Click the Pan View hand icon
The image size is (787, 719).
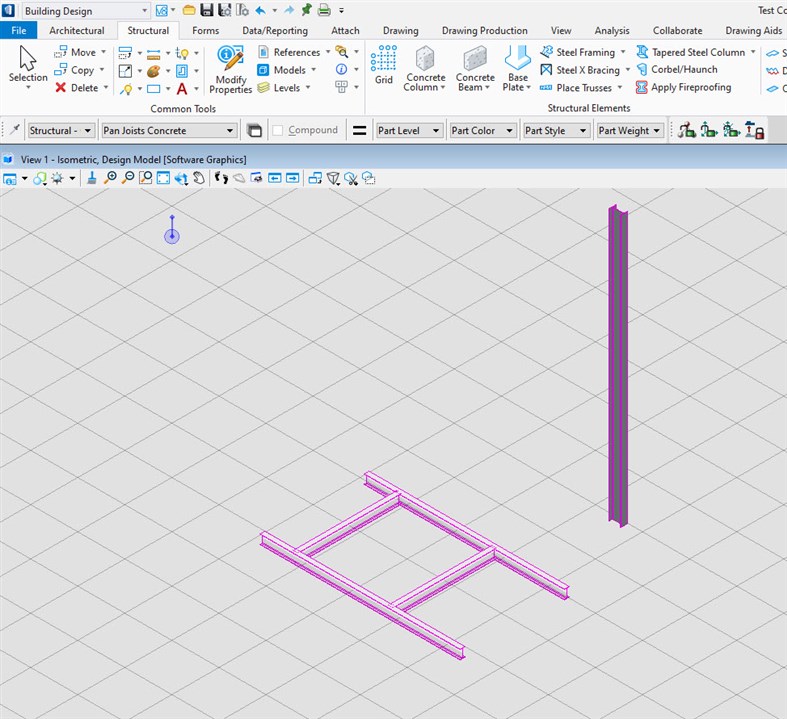click(x=199, y=178)
